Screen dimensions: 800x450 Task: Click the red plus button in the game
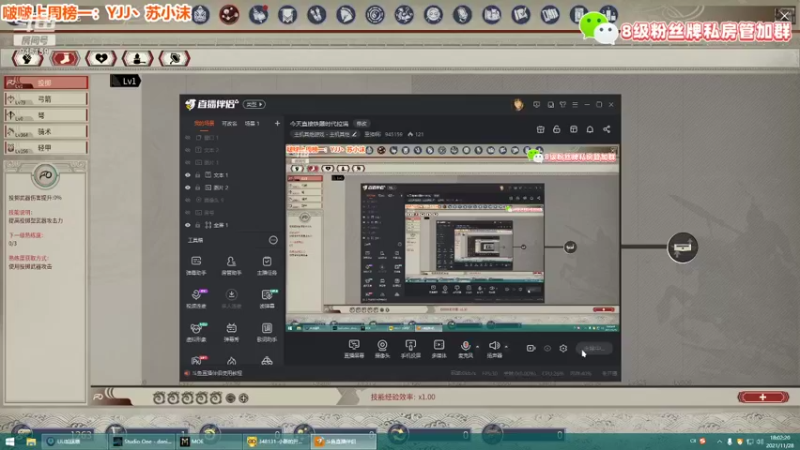coord(763,397)
